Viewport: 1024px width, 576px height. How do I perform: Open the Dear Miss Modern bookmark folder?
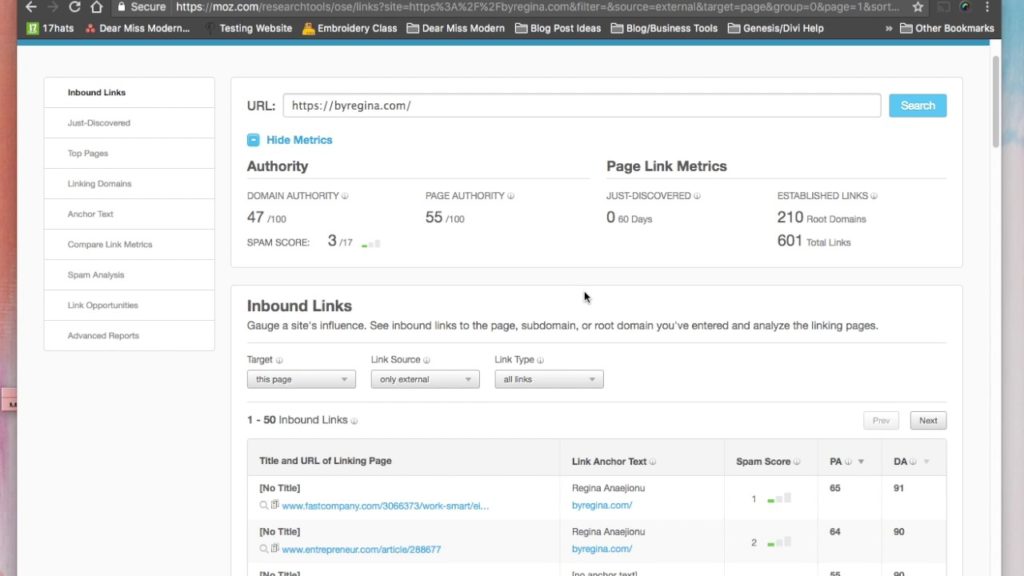(x=456, y=28)
